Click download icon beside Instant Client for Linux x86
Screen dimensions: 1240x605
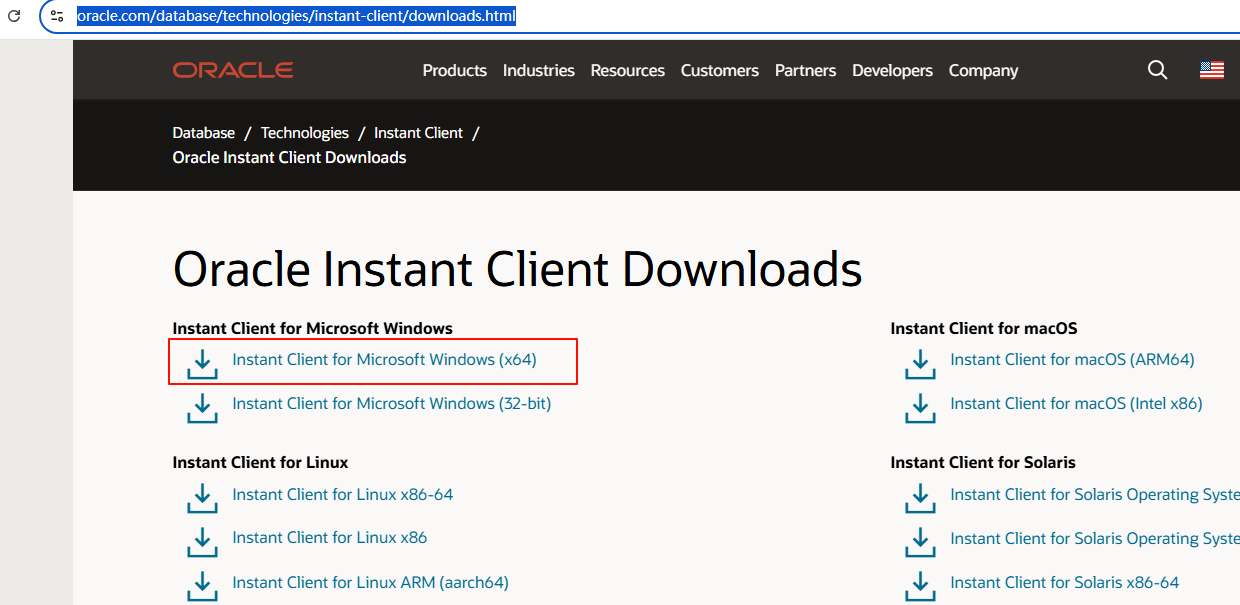coord(202,542)
